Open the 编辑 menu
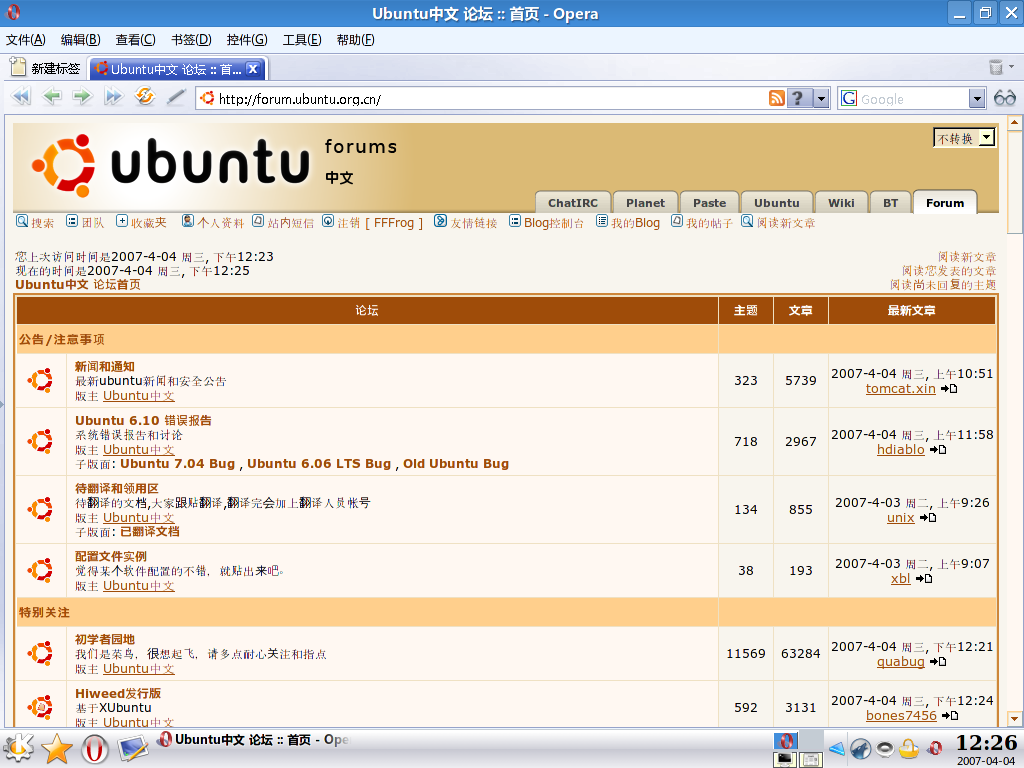This screenshot has height=768, width=1024. [x=80, y=40]
